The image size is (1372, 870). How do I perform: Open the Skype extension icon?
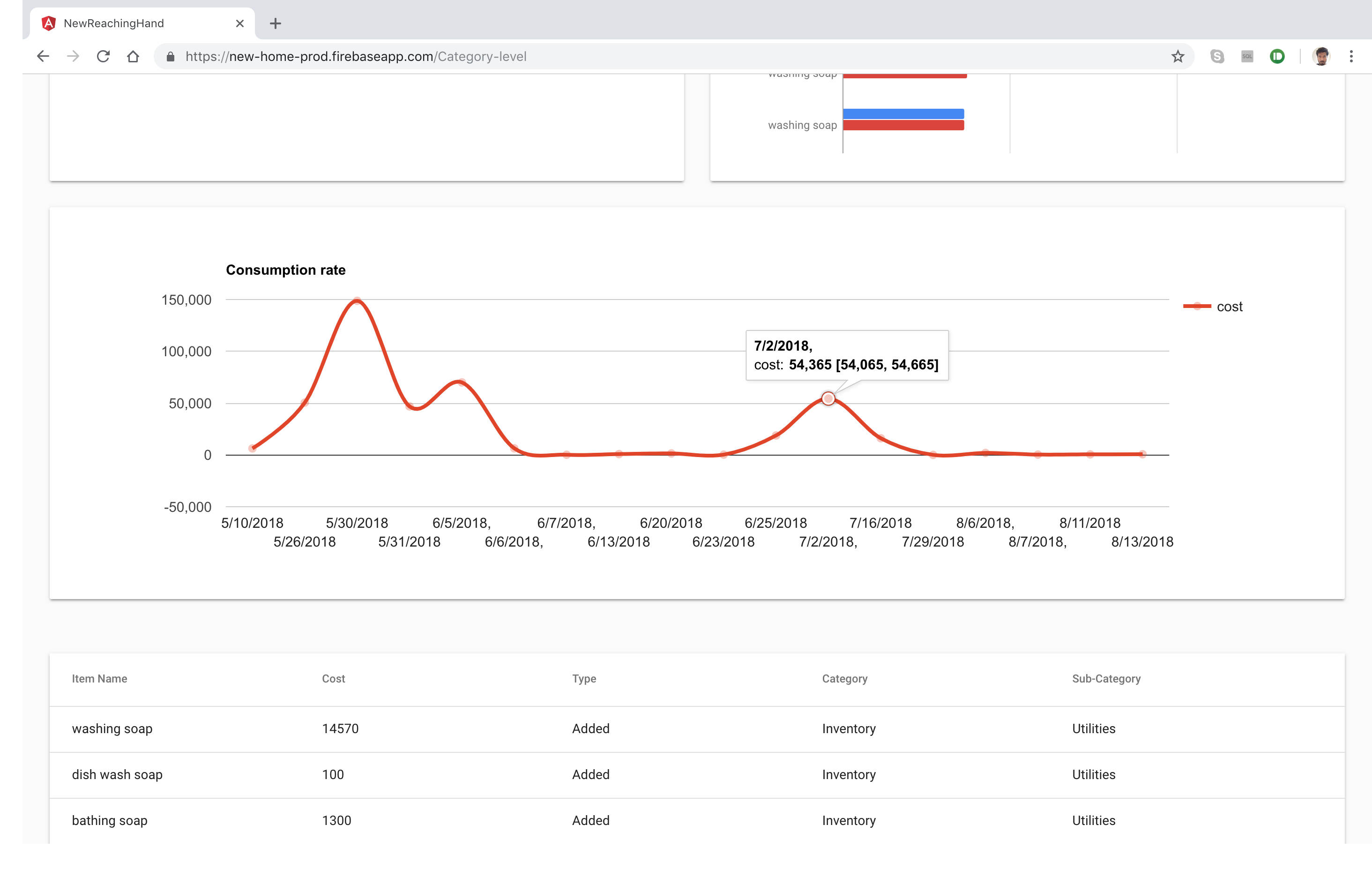click(x=1217, y=56)
